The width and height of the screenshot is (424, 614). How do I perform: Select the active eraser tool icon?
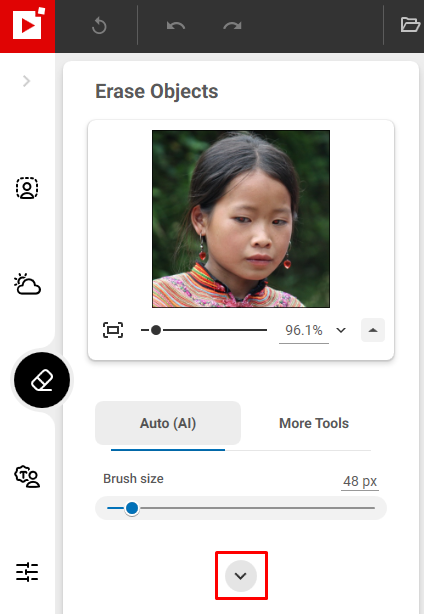[42, 380]
